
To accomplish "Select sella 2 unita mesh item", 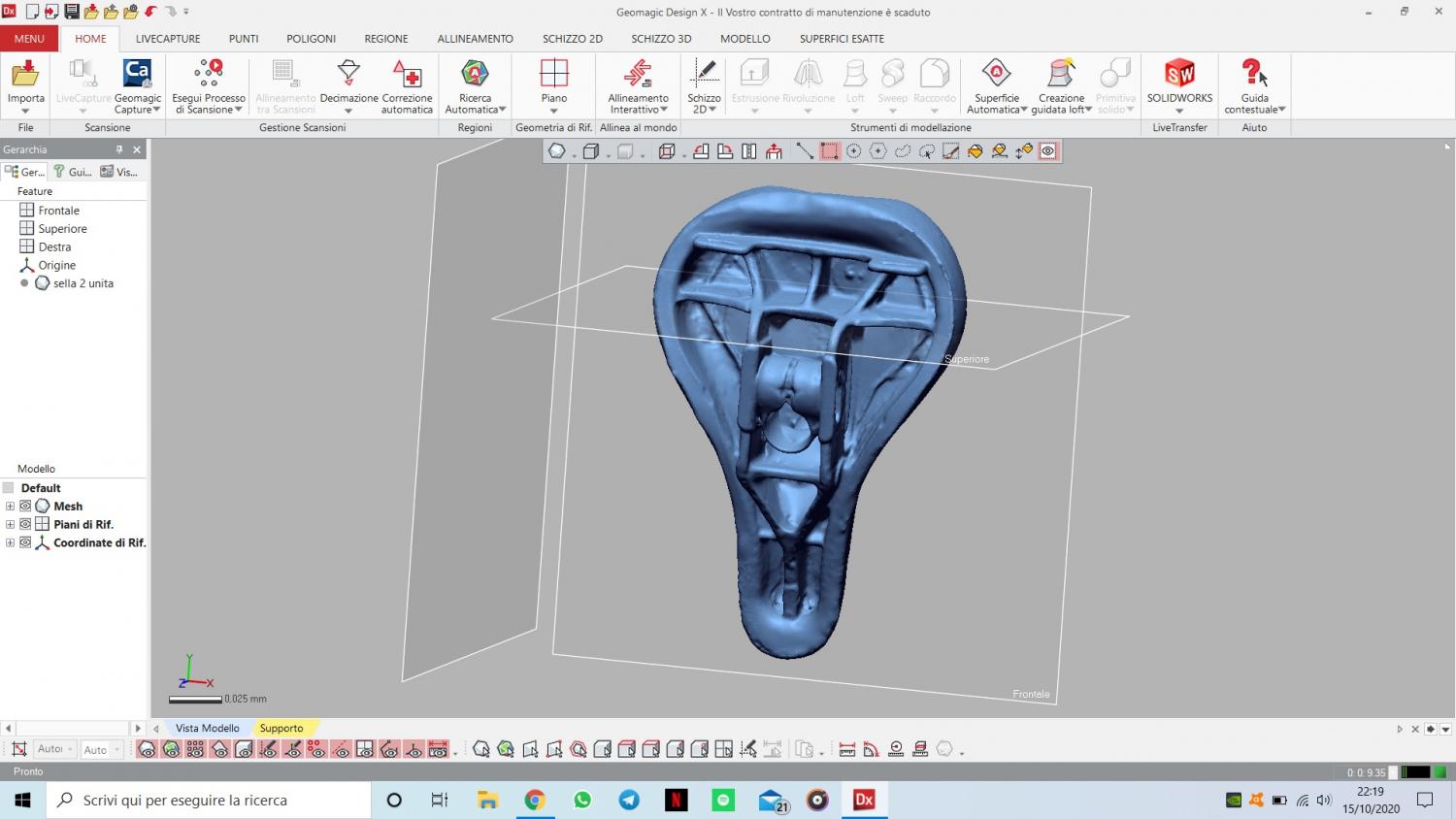I will [83, 283].
